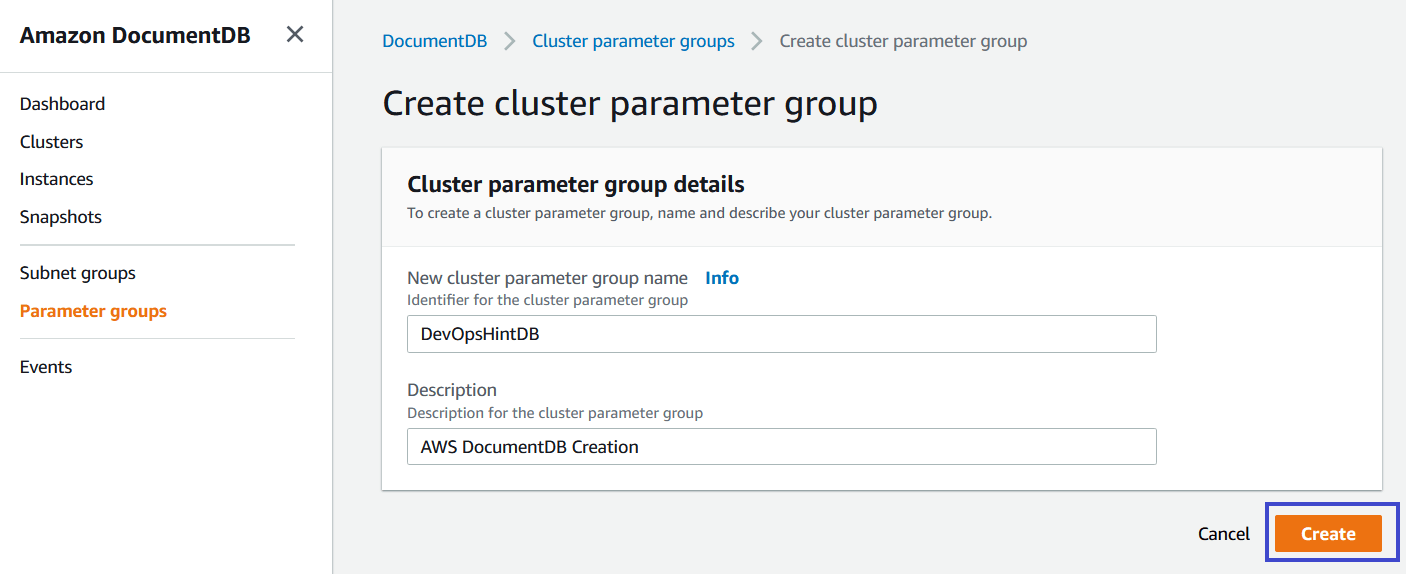The height and width of the screenshot is (574, 1406).
Task: Click the Create cluster parameter group breadcrumb text
Action: pos(903,41)
